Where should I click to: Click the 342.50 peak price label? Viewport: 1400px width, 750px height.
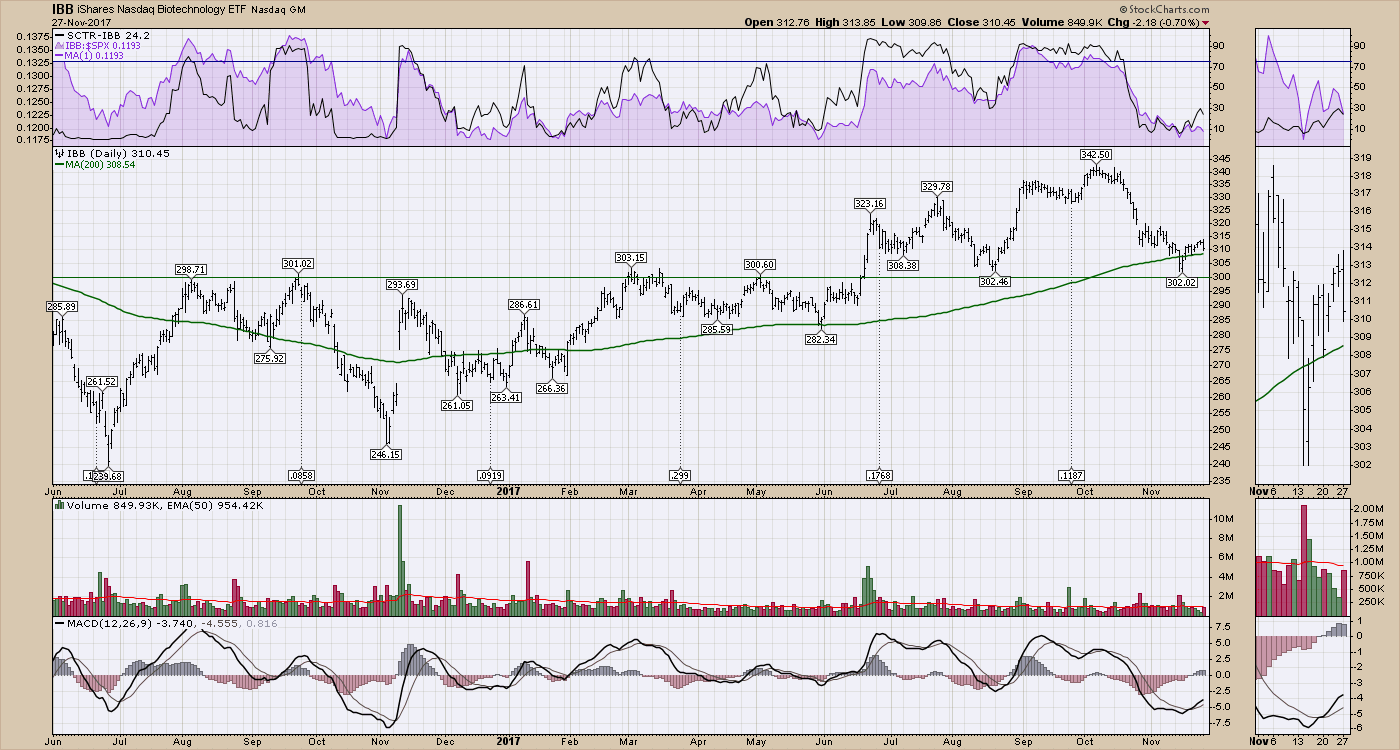pyautogui.click(x=1097, y=155)
